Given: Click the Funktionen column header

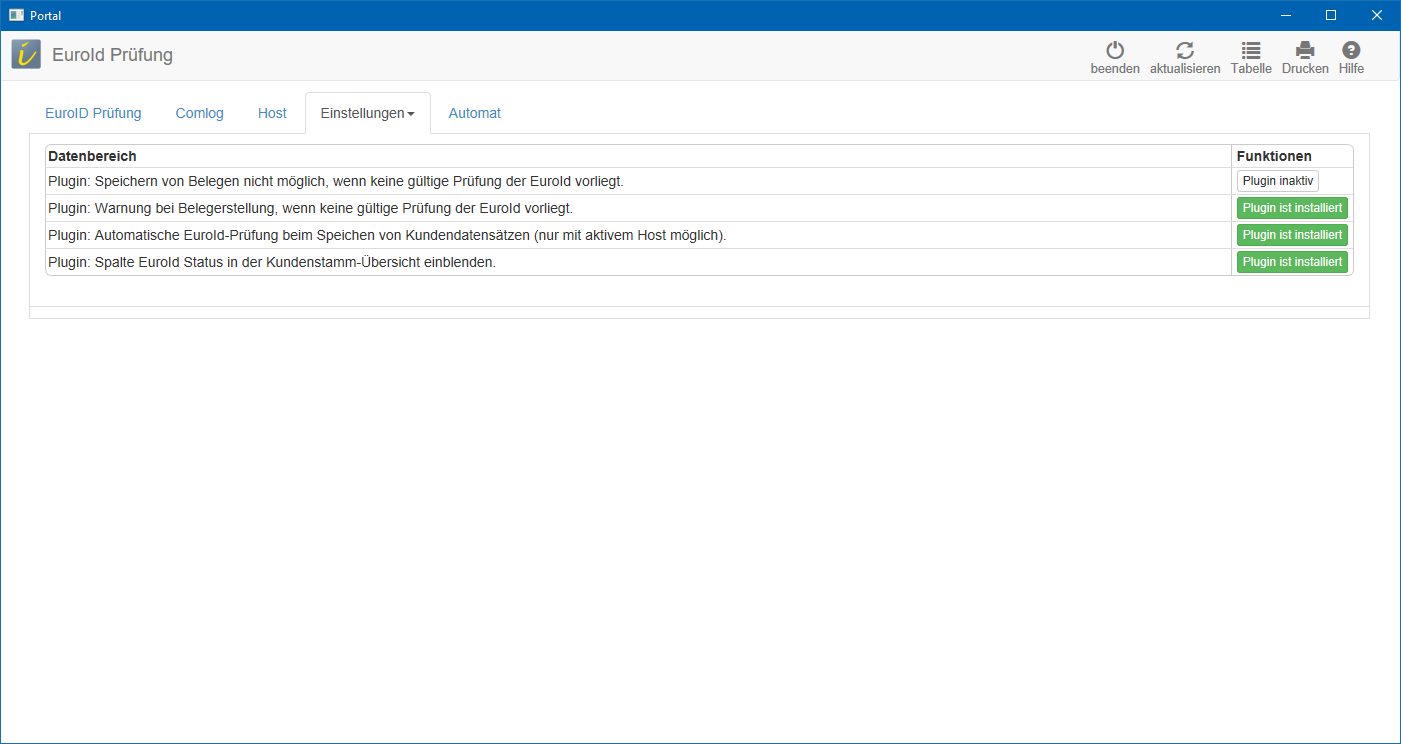Looking at the screenshot, I should (x=1274, y=156).
